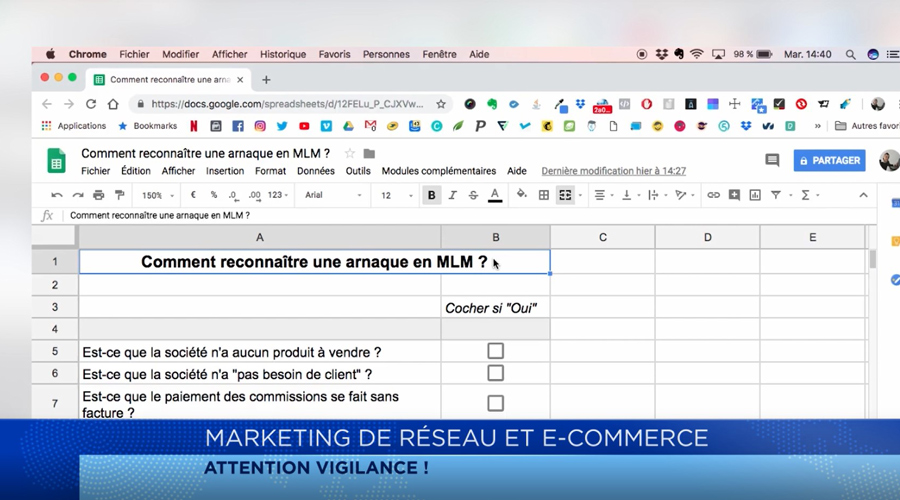Apply strikethrough formatting
900x500 pixels.
coord(473,195)
